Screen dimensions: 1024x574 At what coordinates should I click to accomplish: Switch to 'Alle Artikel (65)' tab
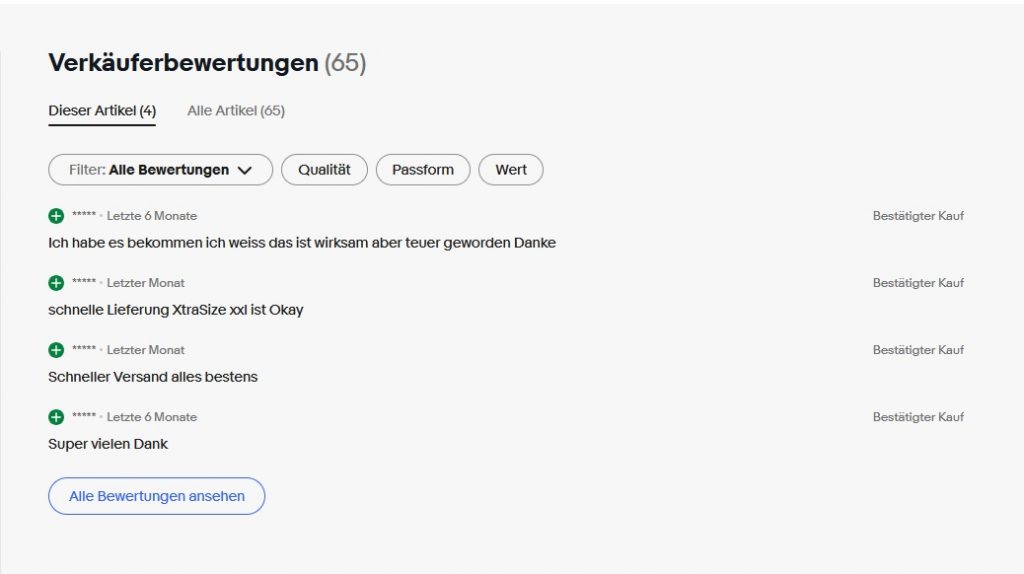click(236, 110)
